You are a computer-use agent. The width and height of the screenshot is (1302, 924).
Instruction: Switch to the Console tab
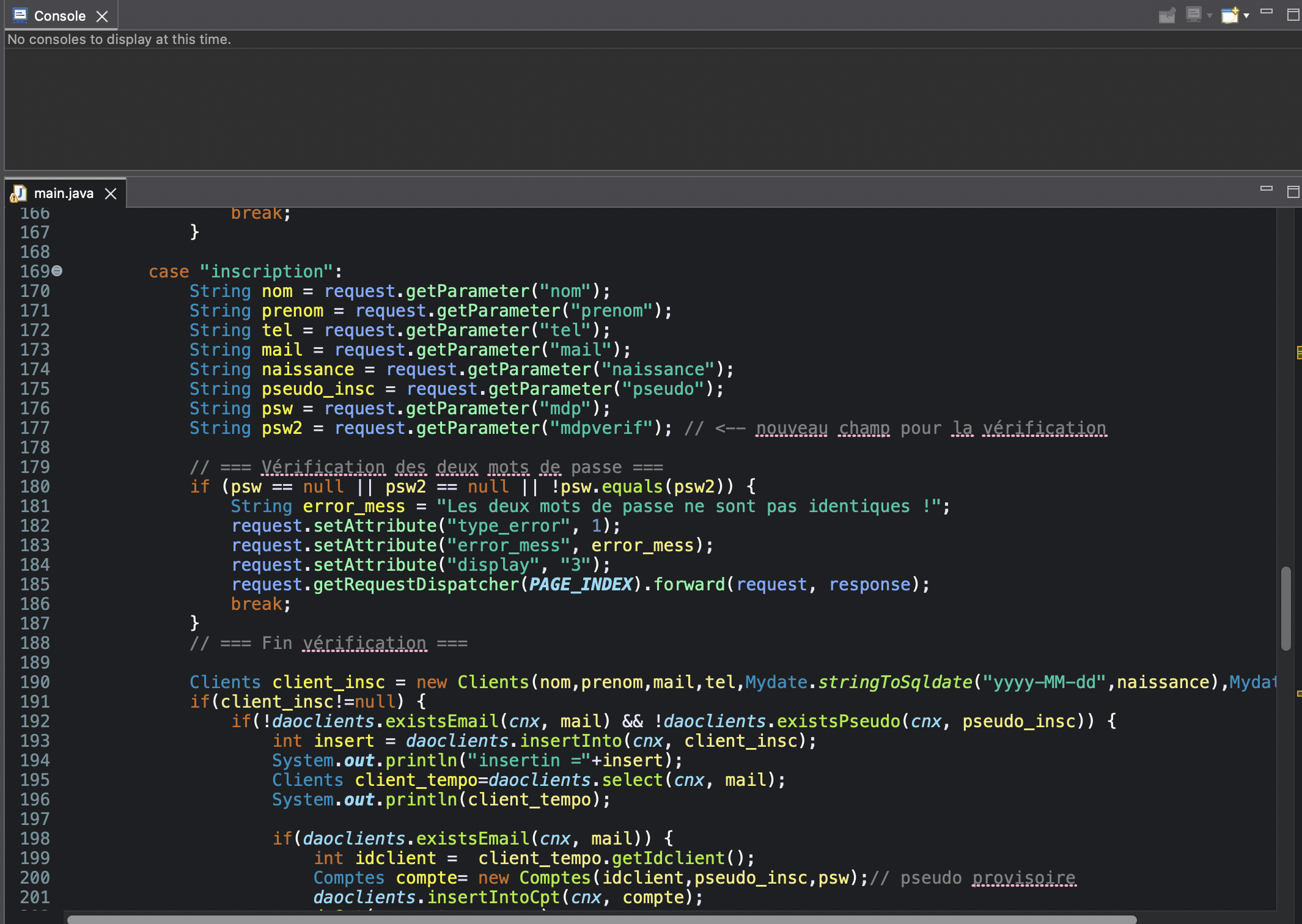(60, 15)
